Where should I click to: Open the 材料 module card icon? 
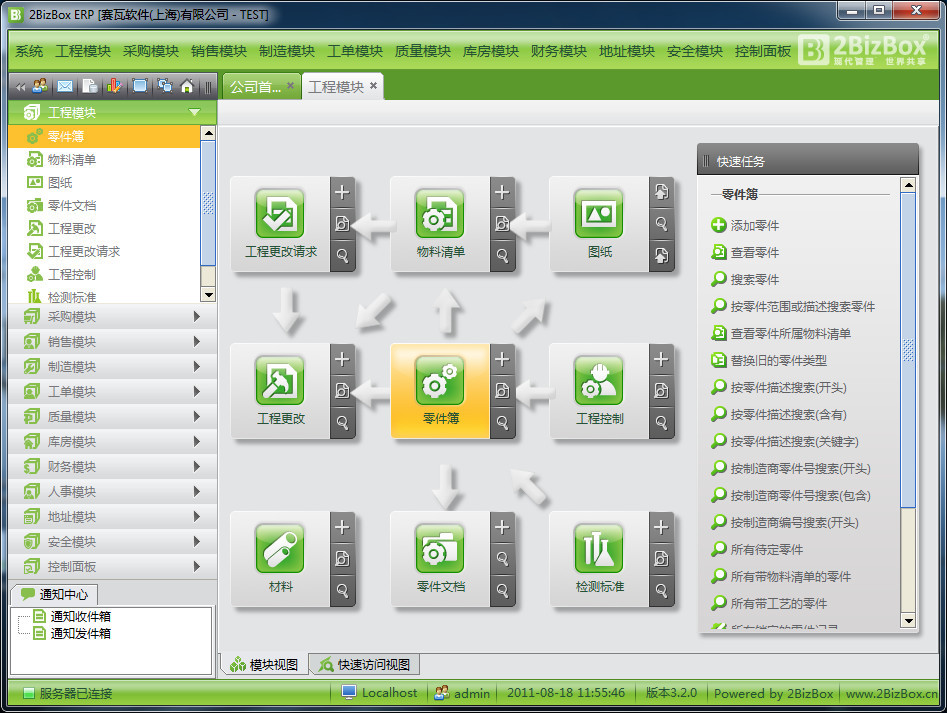point(280,549)
